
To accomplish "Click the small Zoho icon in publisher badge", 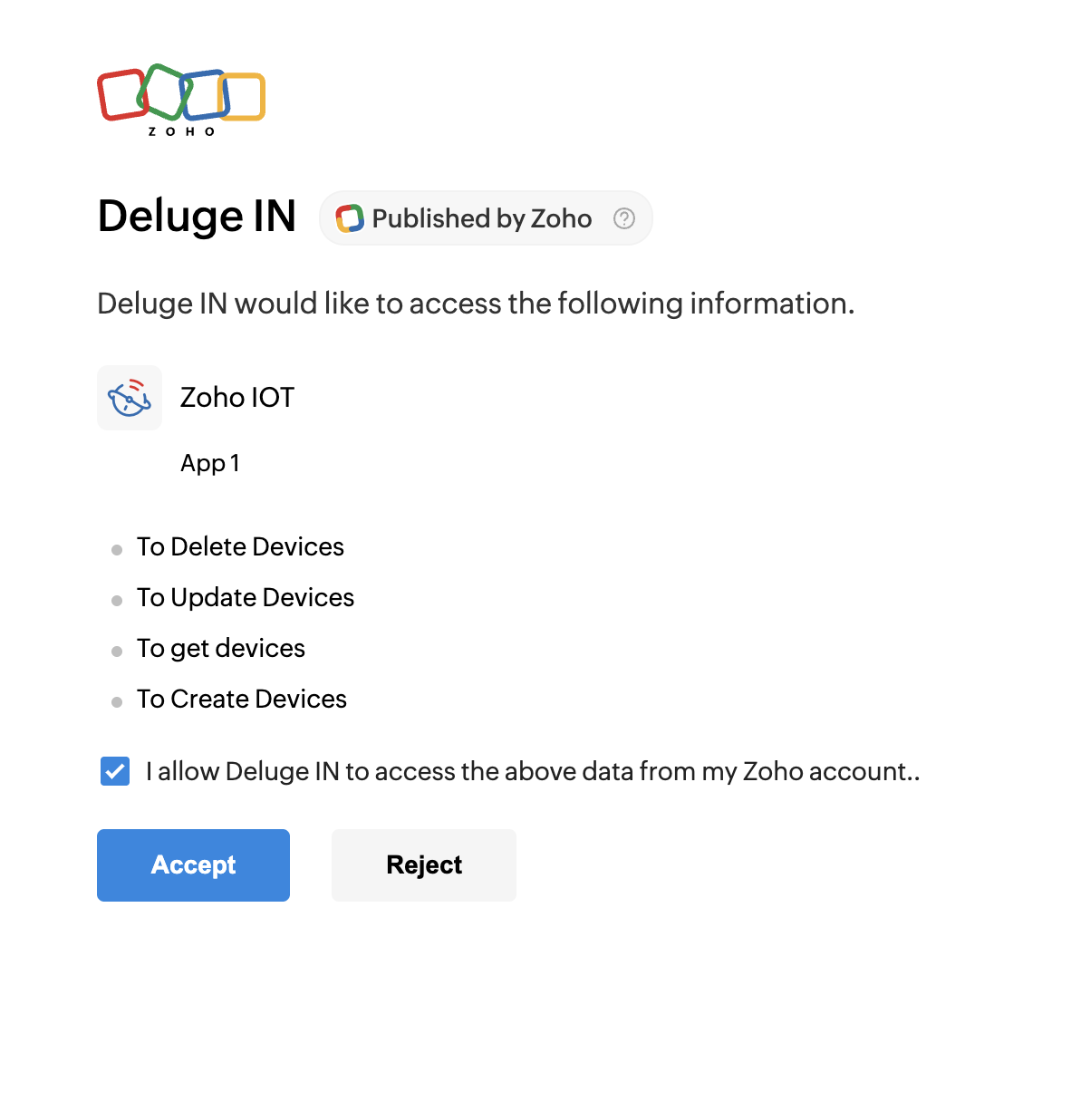I will (350, 218).
